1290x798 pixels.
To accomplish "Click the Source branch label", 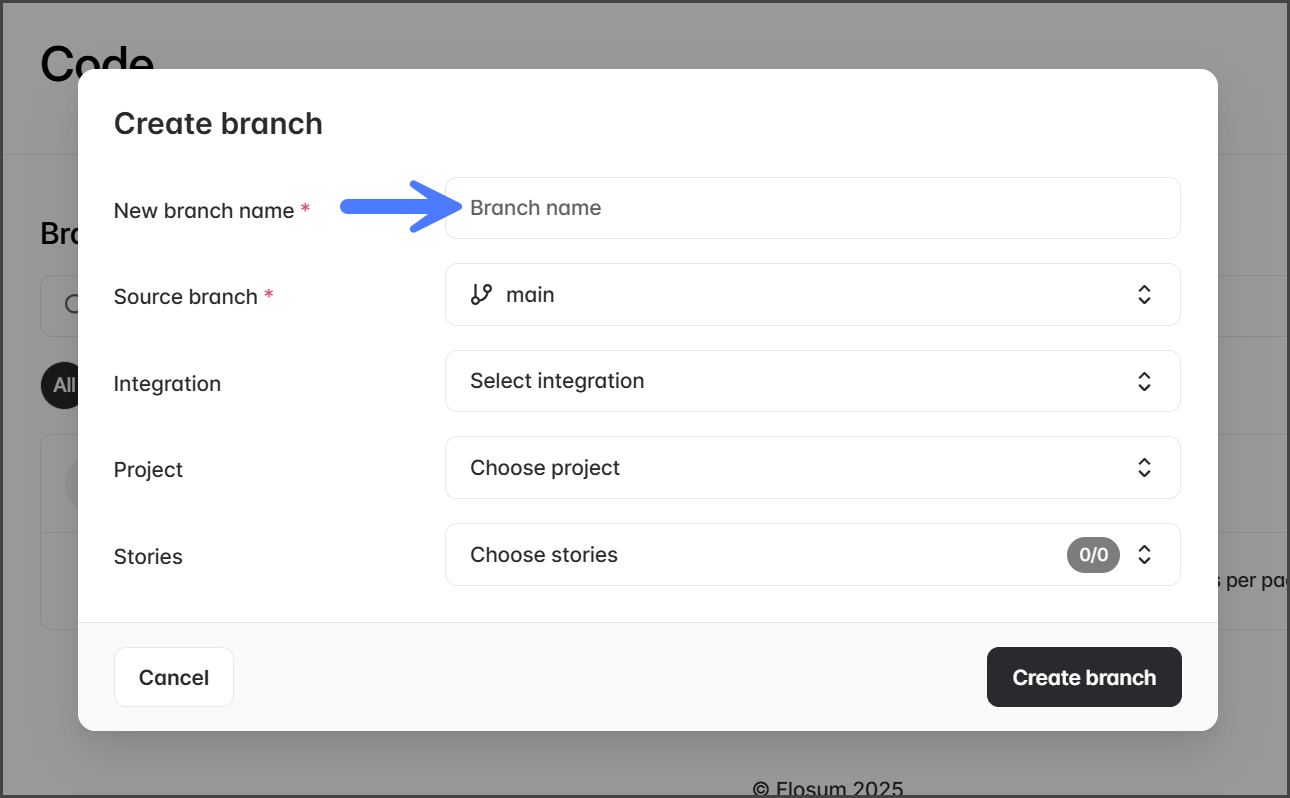I will coord(186,297).
